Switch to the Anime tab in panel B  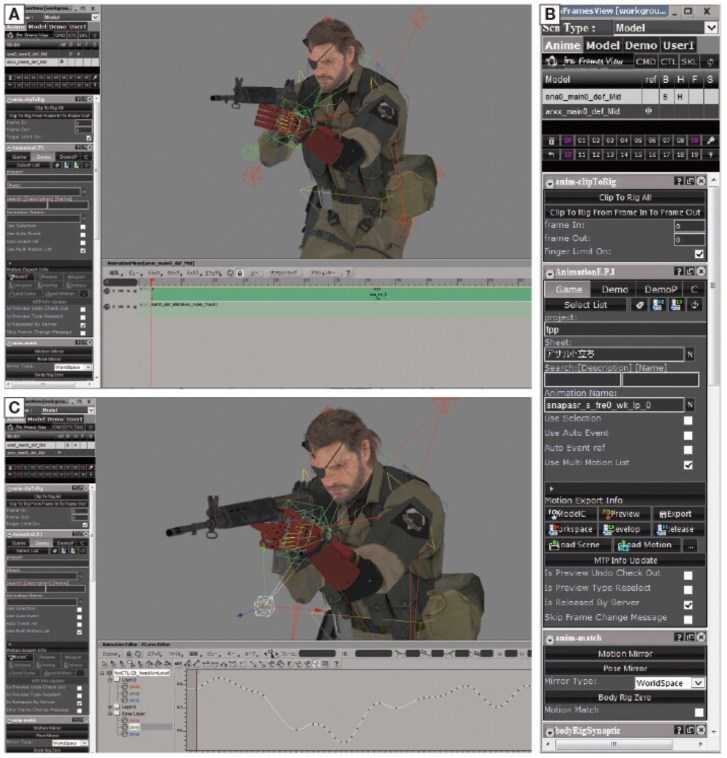tap(563, 45)
